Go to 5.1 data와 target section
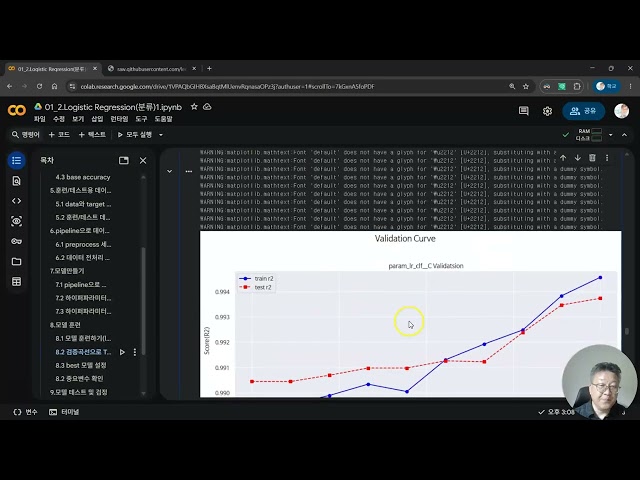The height and width of the screenshot is (480, 640). tap(83, 204)
